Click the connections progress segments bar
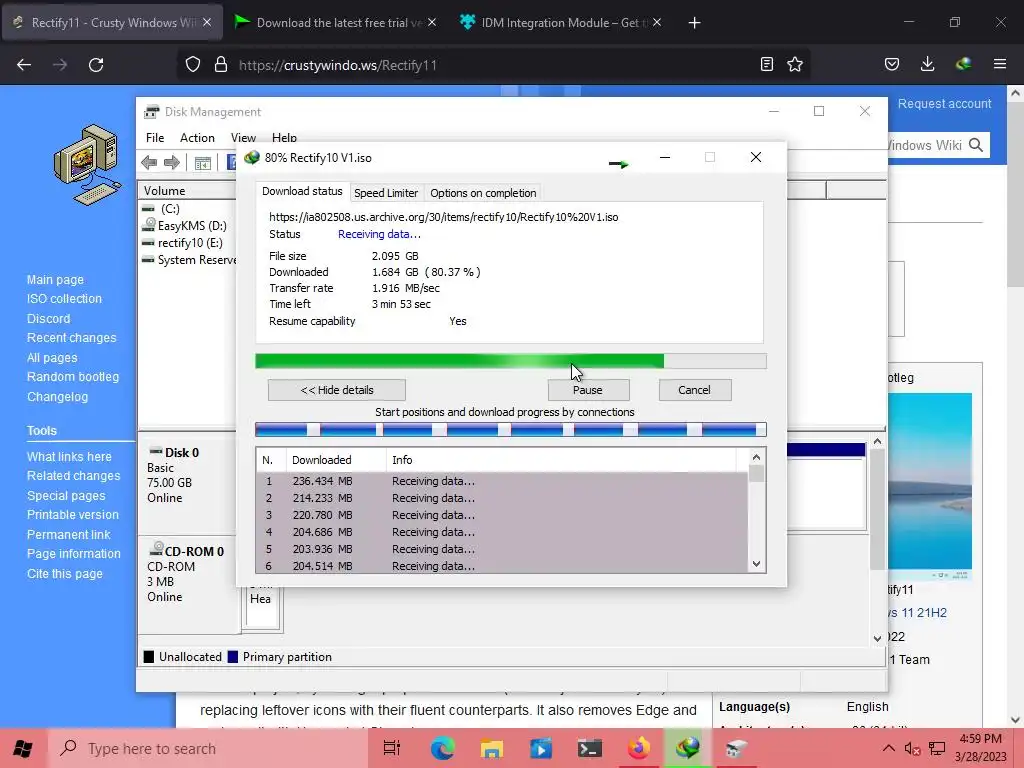This screenshot has width=1024, height=768. 511,429
